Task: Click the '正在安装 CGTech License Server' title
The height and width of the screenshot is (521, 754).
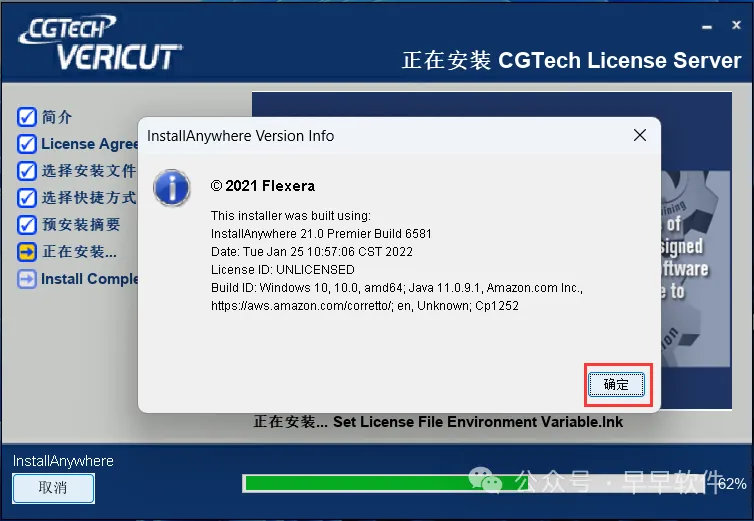Action: tap(571, 61)
